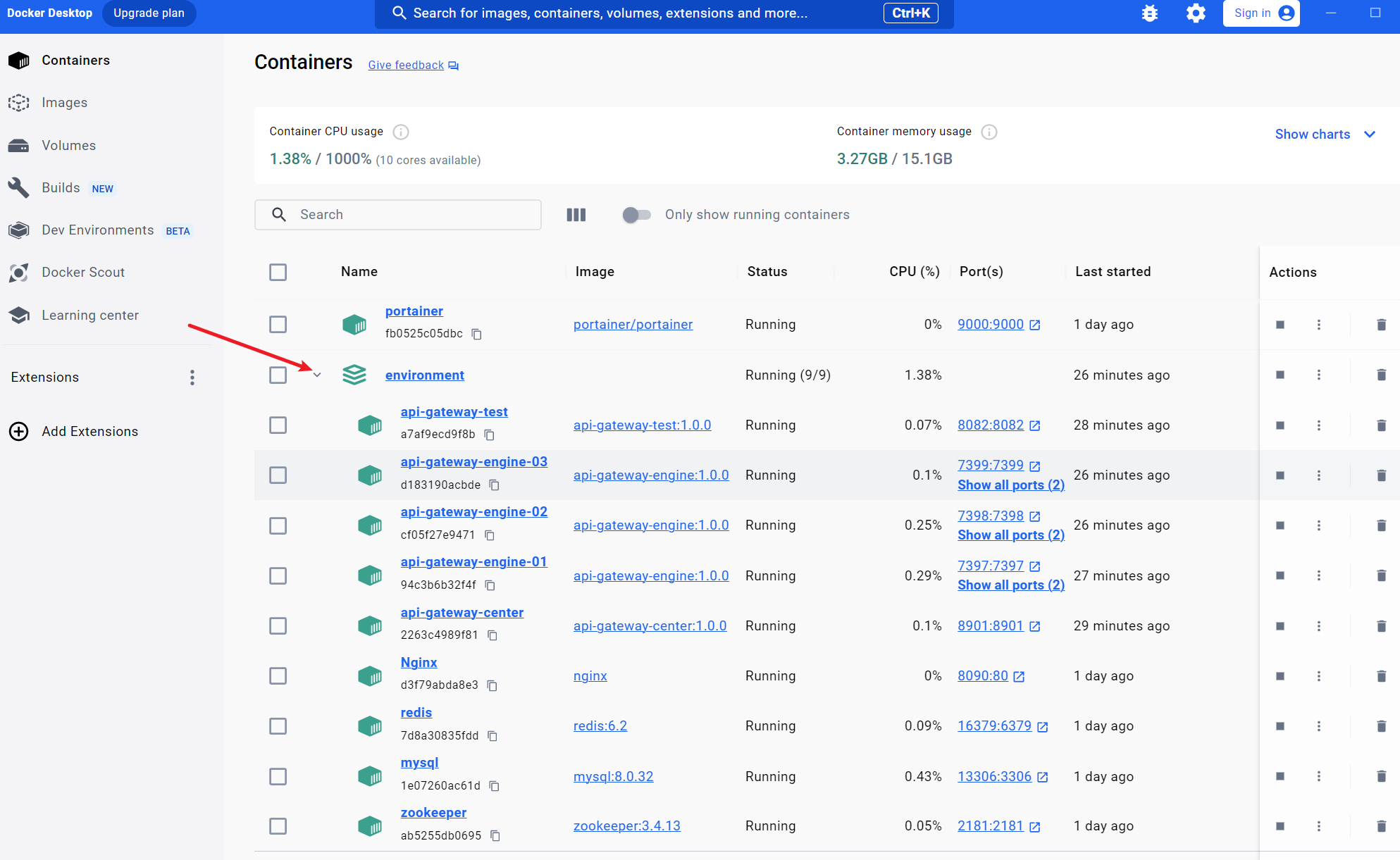Open more actions for Nginx container
The width and height of the screenshot is (1400, 860).
coord(1319,676)
